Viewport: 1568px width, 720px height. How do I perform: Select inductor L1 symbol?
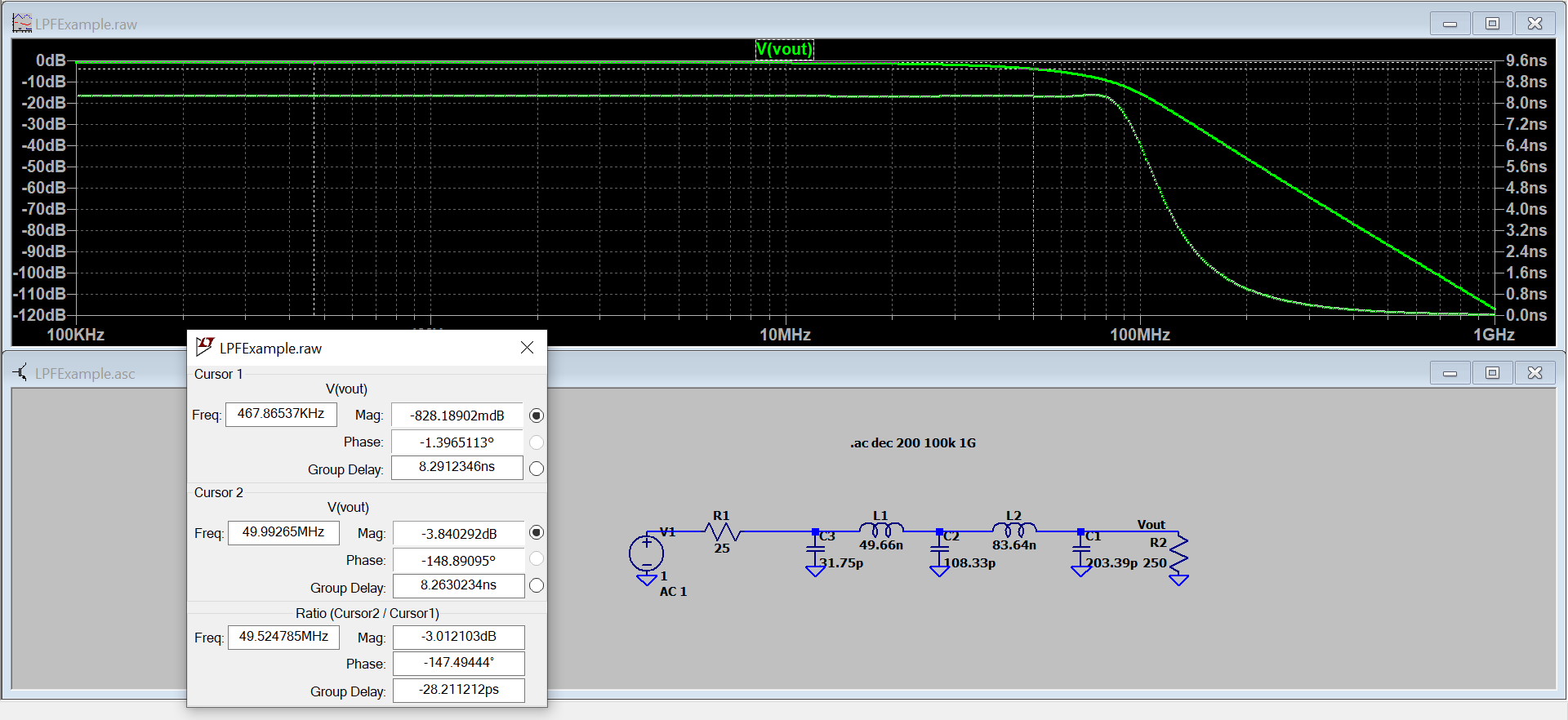point(880,530)
